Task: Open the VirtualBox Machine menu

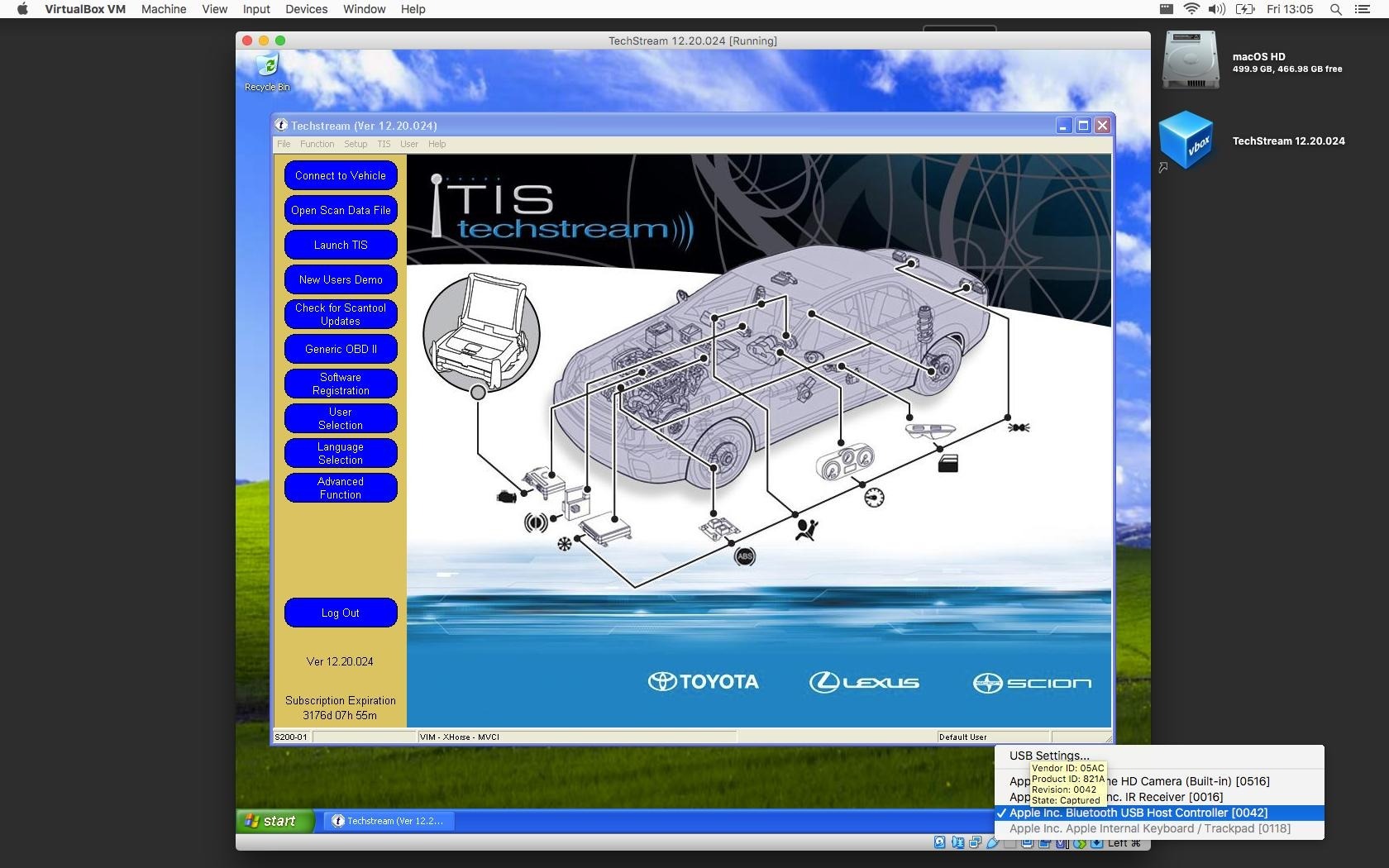Action: click(164, 9)
